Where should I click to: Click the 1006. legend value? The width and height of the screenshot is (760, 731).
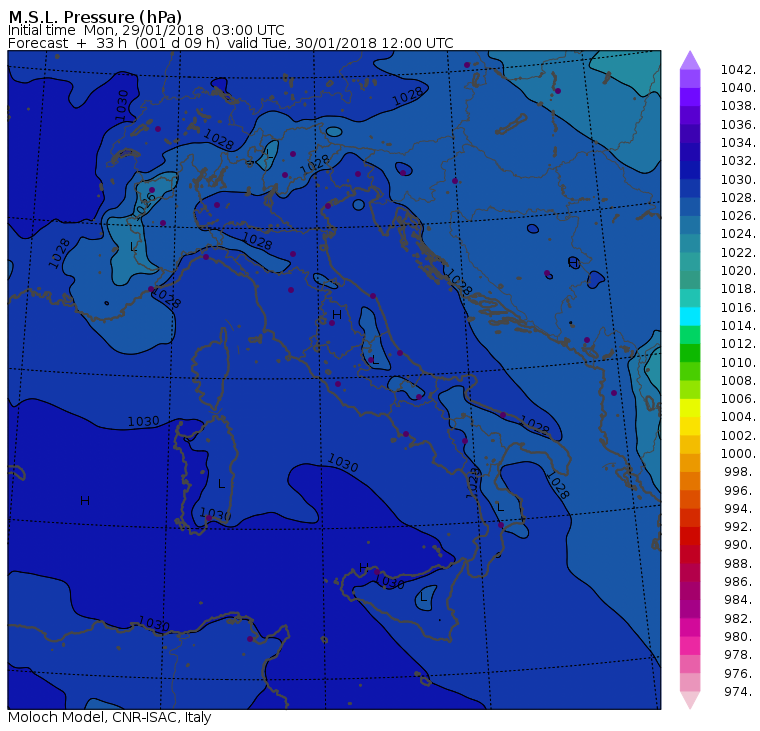pos(738,398)
